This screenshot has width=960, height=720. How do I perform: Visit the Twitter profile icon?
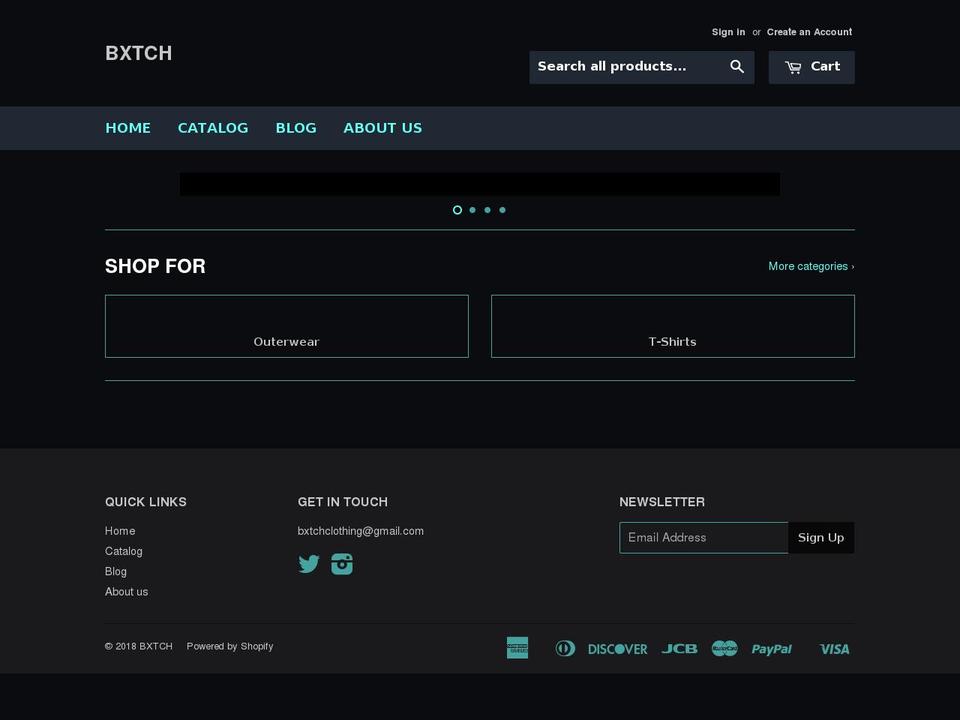pos(309,564)
